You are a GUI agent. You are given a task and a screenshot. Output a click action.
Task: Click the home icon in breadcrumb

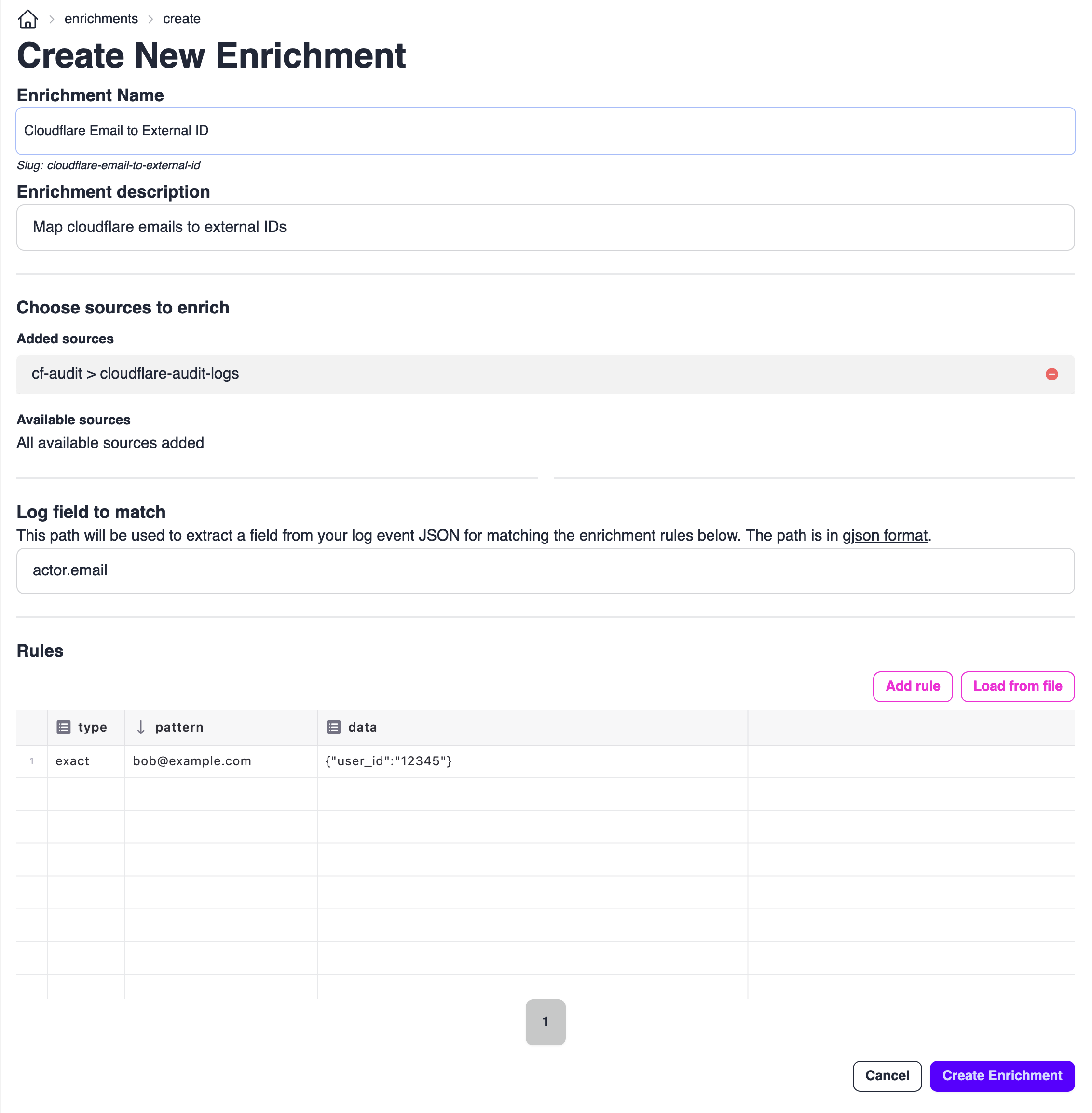[27, 19]
